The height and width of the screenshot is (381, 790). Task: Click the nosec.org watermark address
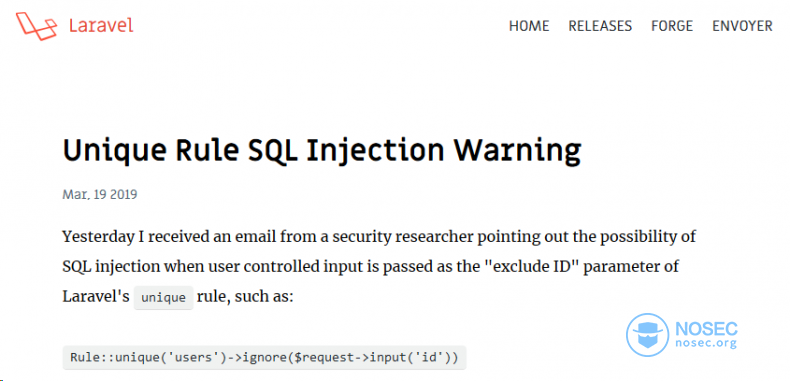pyautogui.click(x=705, y=344)
